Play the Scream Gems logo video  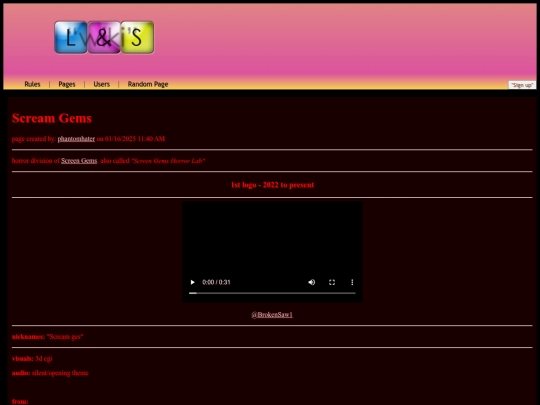(193, 282)
